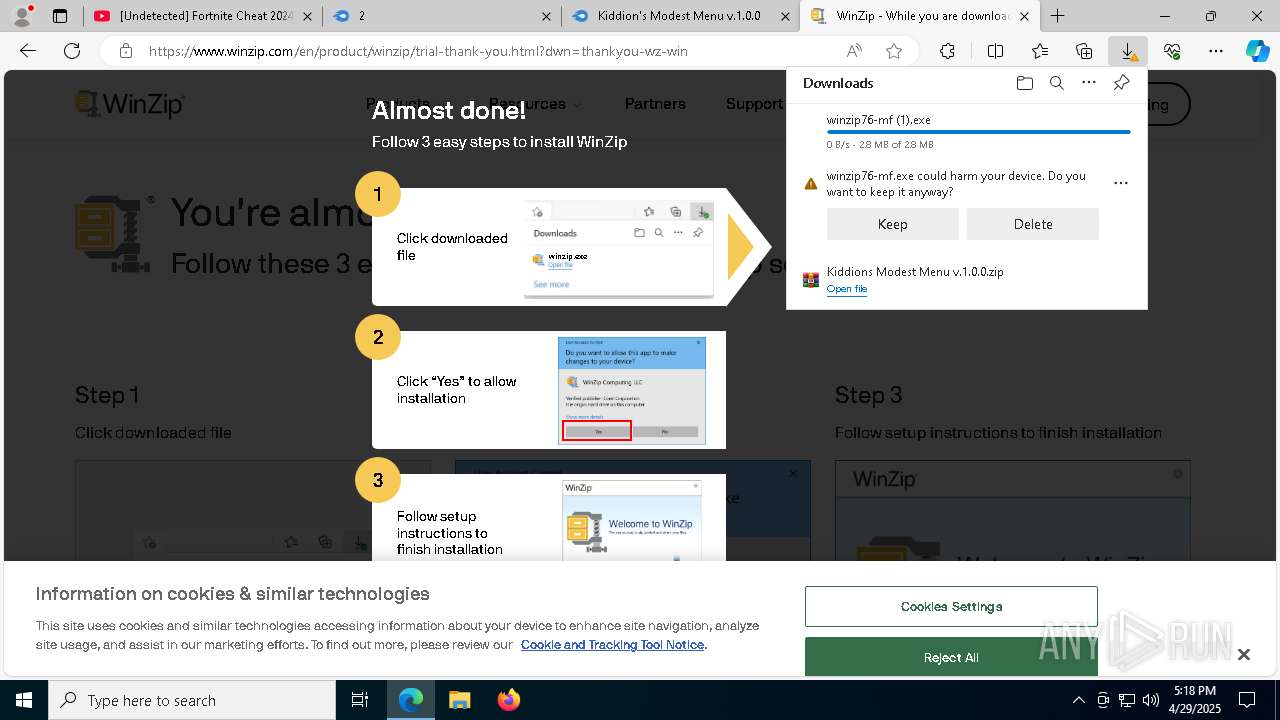Open the Copilot sidebar icon
Image resolution: width=1280 pixels, height=720 pixels.
coord(1257,51)
